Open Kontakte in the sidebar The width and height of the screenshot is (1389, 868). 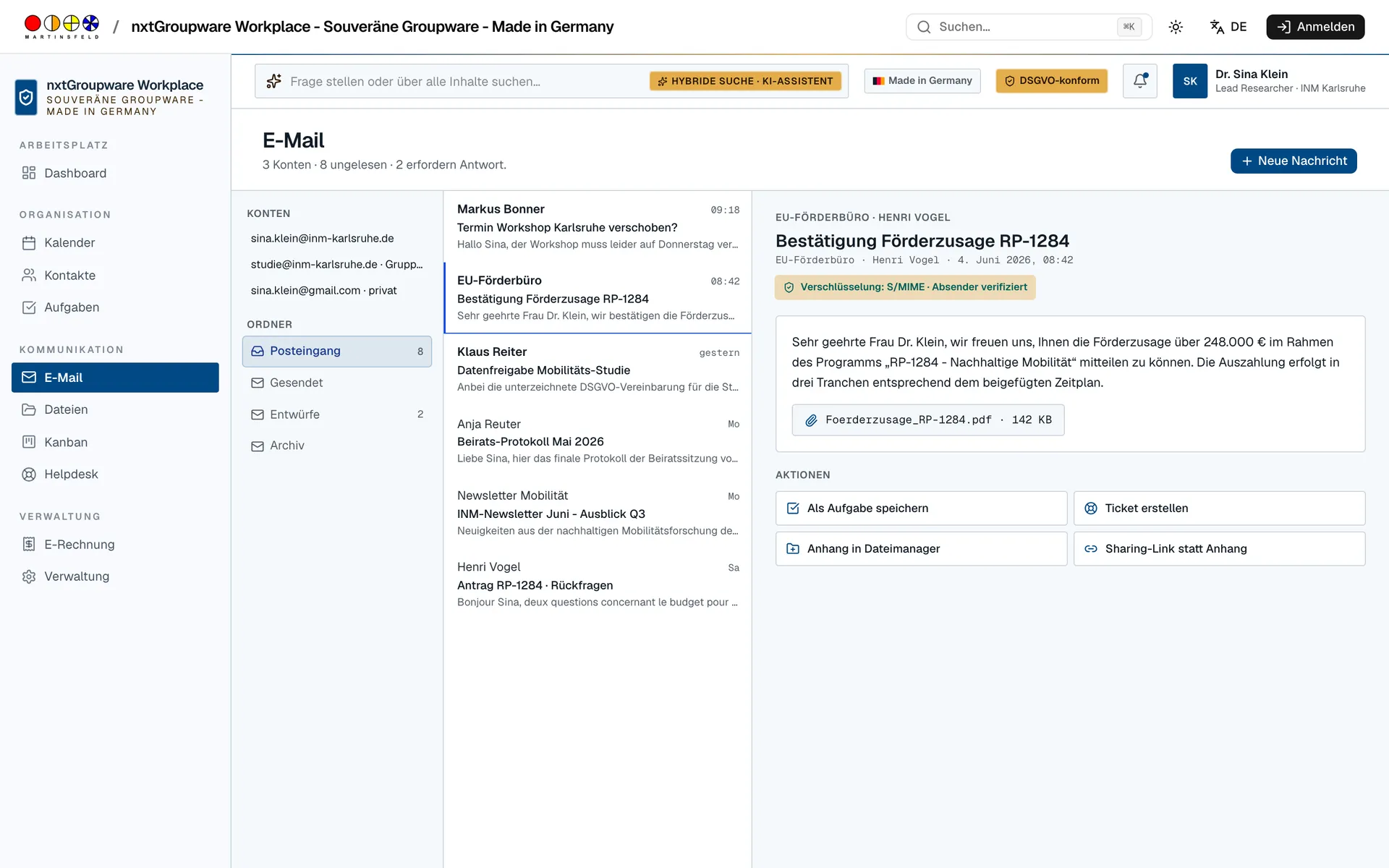(x=115, y=275)
